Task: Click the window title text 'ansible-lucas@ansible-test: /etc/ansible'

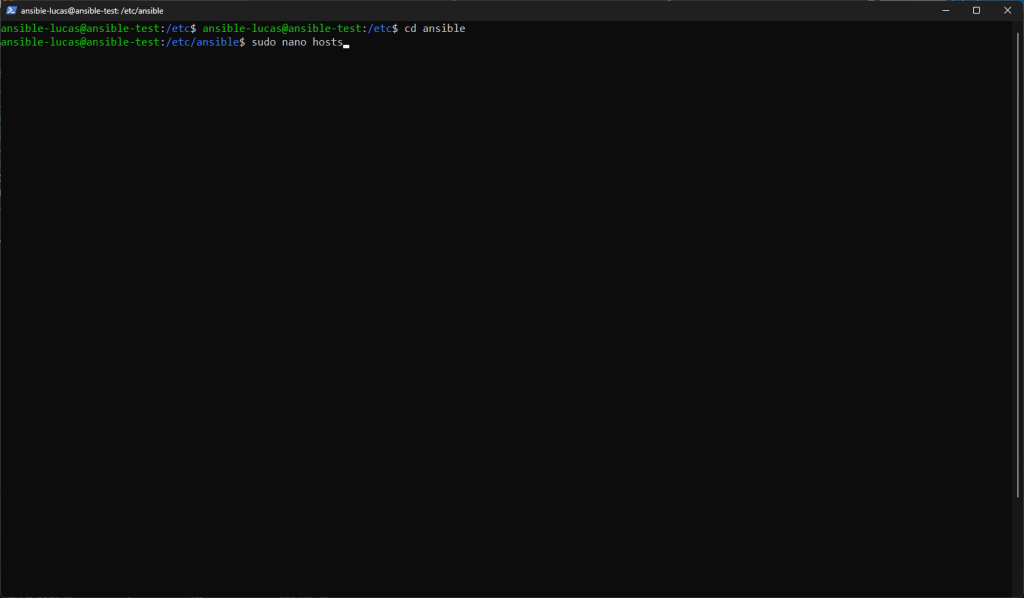Action: 92,10
